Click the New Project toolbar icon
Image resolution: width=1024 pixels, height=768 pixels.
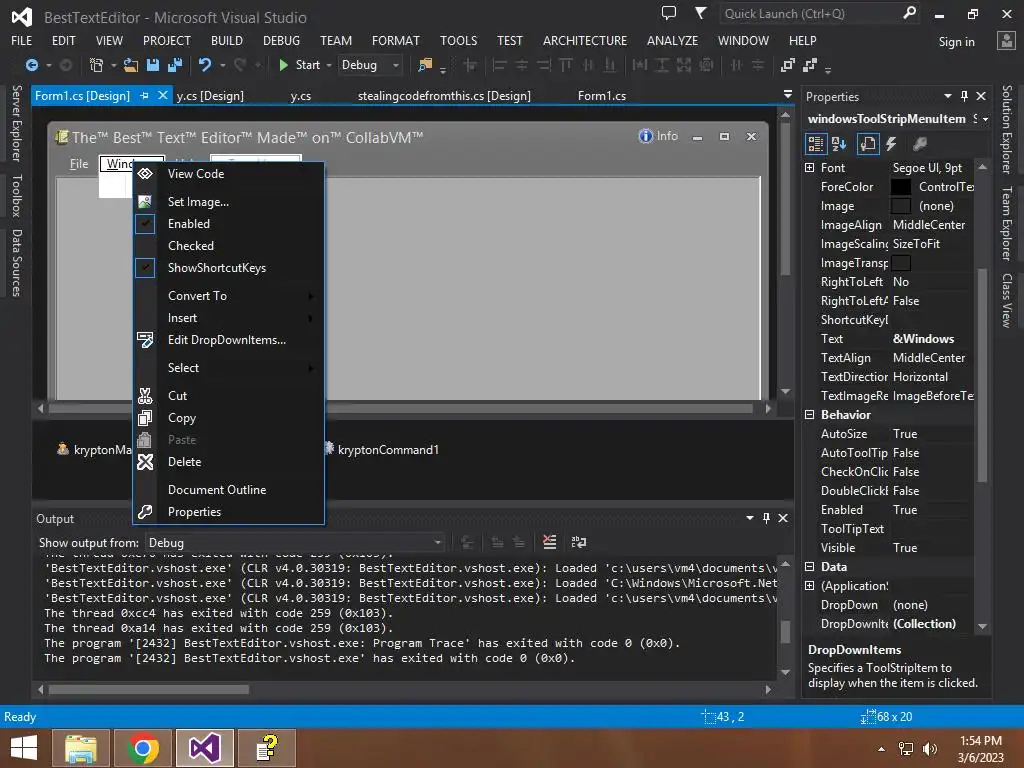(97, 65)
